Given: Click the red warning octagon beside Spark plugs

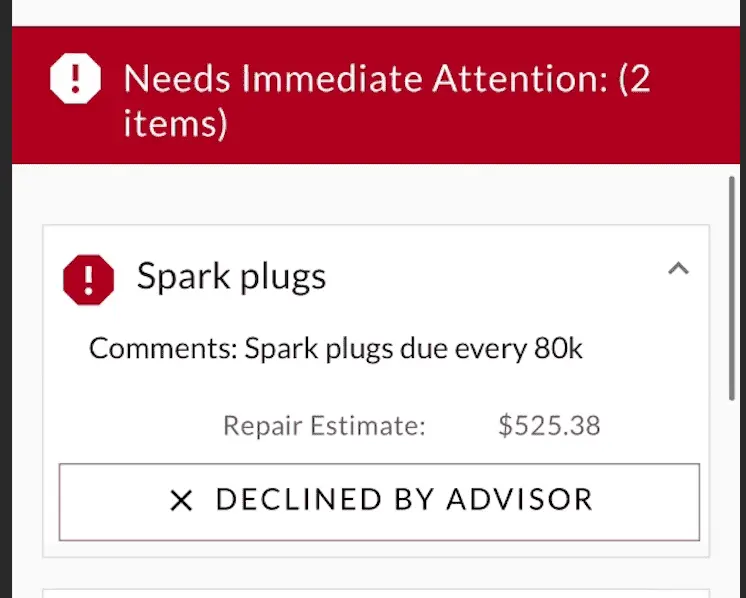Looking at the screenshot, I should pos(88,280).
